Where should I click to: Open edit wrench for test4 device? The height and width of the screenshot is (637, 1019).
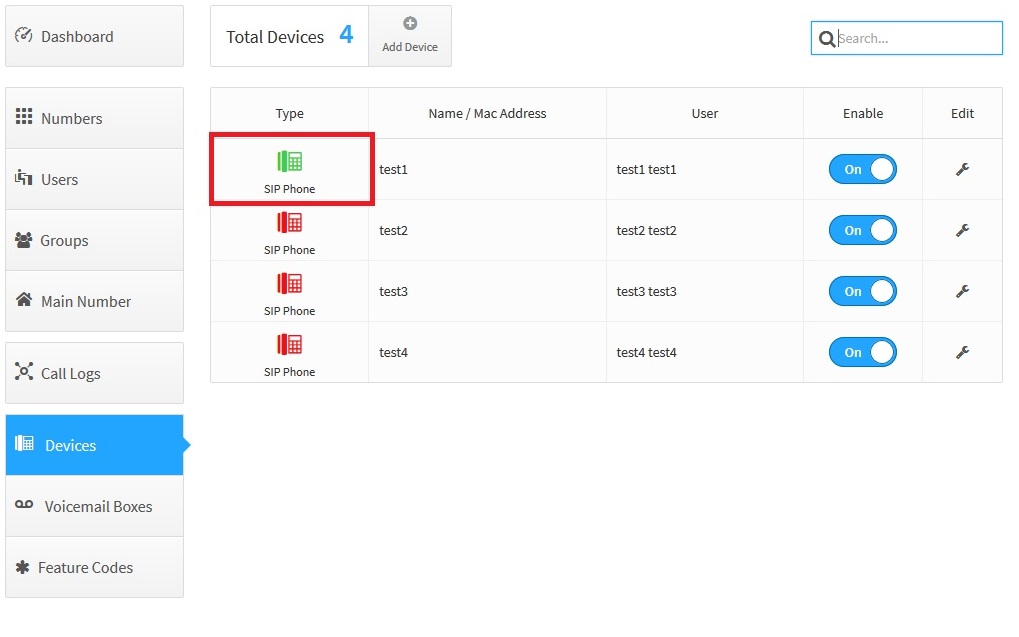[962, 352]
